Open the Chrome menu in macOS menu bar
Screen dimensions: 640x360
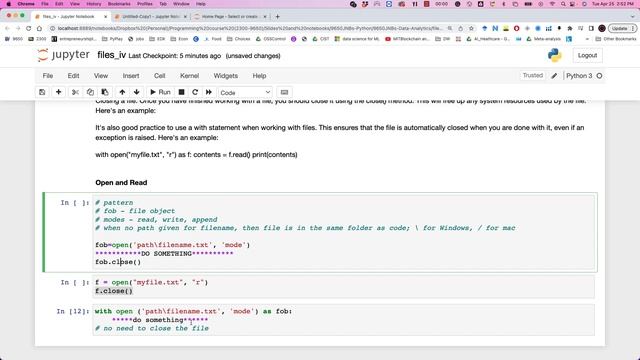[x=26, y=4]
